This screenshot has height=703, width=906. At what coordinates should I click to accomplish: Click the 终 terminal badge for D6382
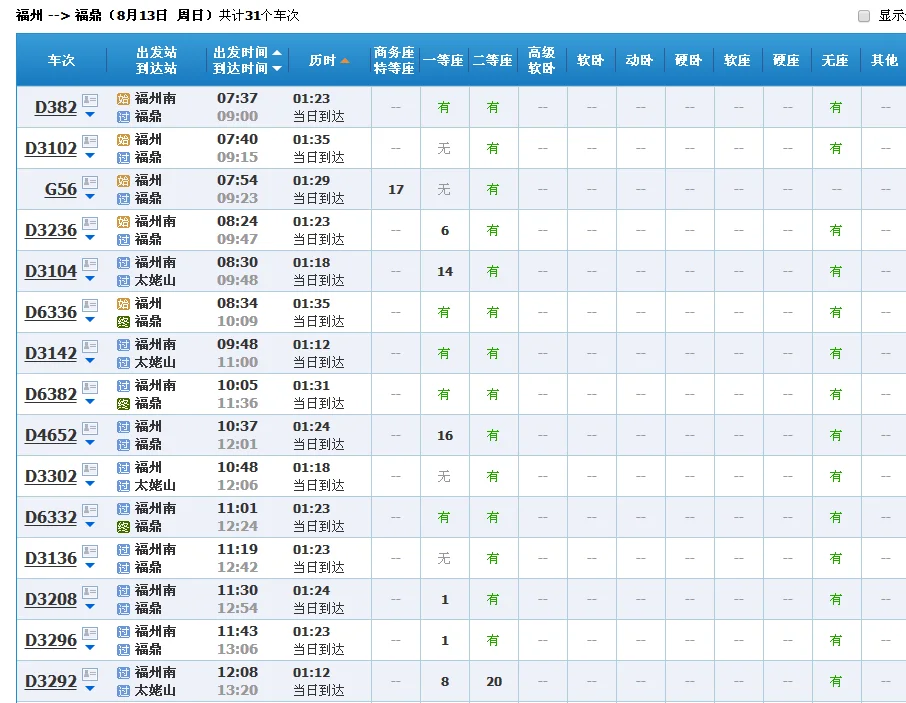123,403
